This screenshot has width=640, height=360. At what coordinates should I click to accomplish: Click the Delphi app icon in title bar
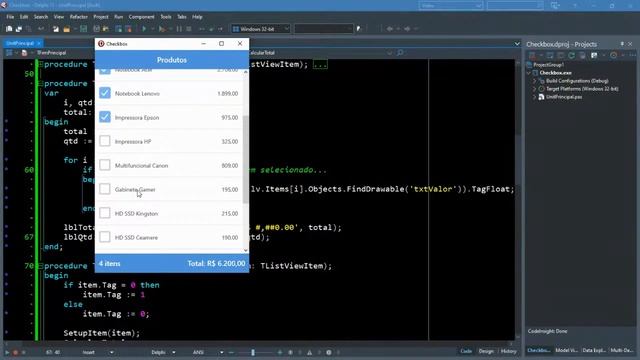[x=4, y=5]
